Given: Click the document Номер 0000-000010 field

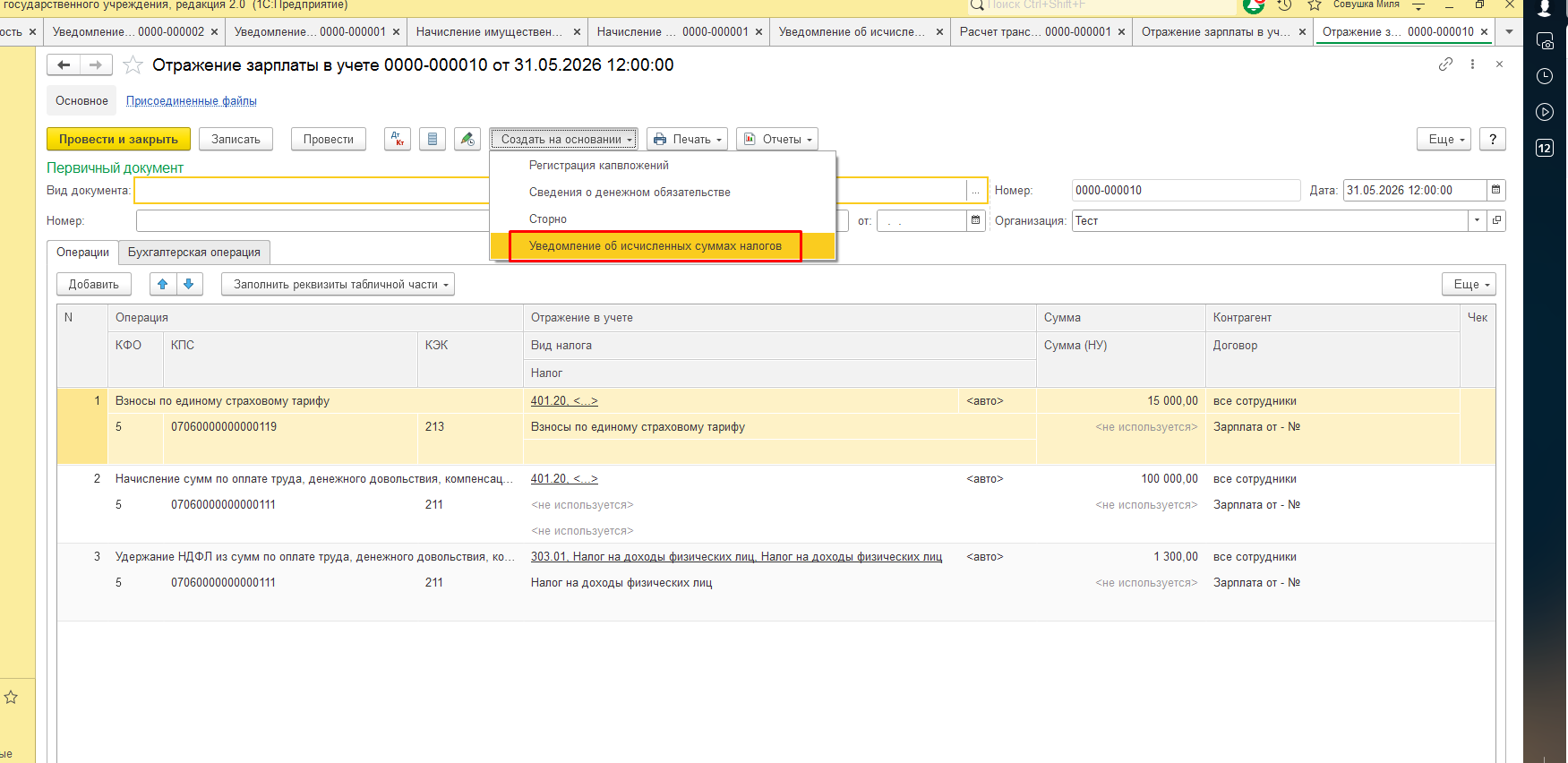Looking at the screenshot, I should pos(1186,190).
